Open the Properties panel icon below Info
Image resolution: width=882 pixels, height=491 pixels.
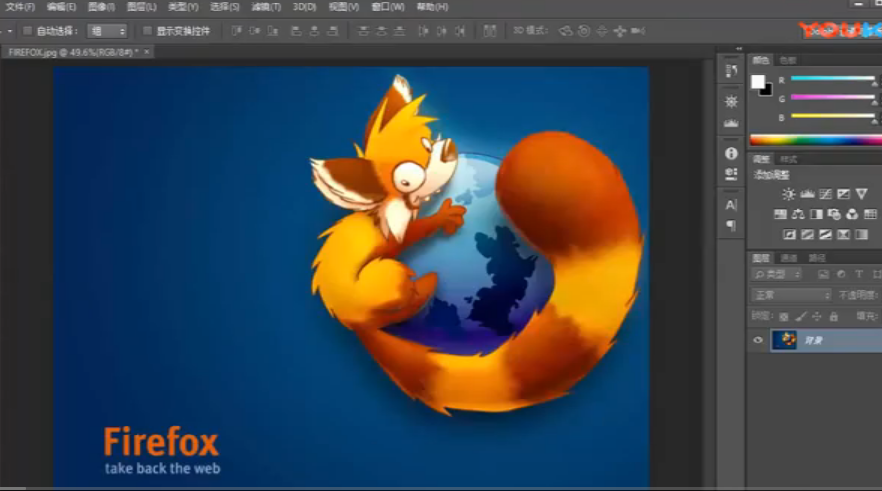pos(731,174)
